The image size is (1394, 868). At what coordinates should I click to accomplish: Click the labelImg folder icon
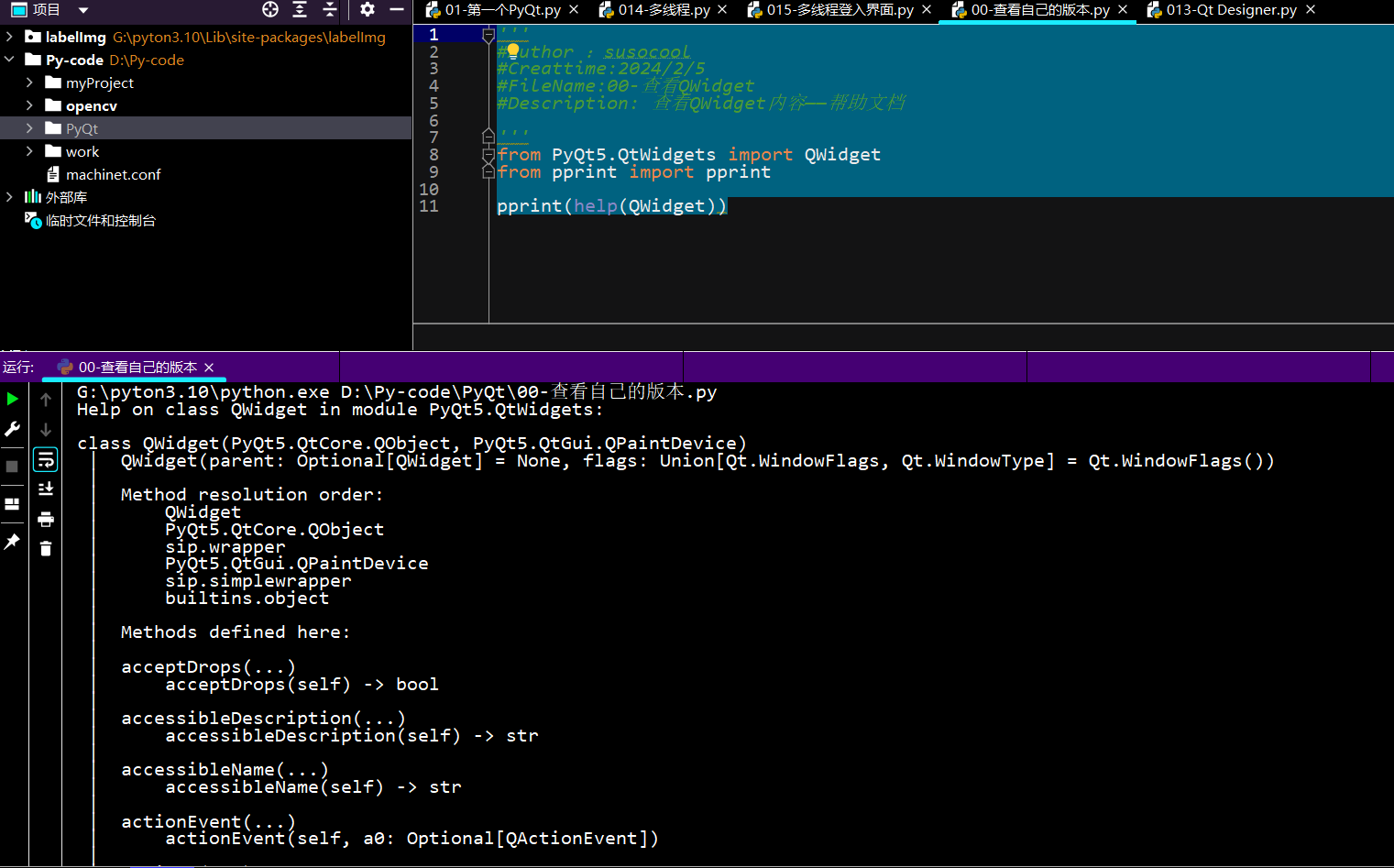[x=33, y=37]
